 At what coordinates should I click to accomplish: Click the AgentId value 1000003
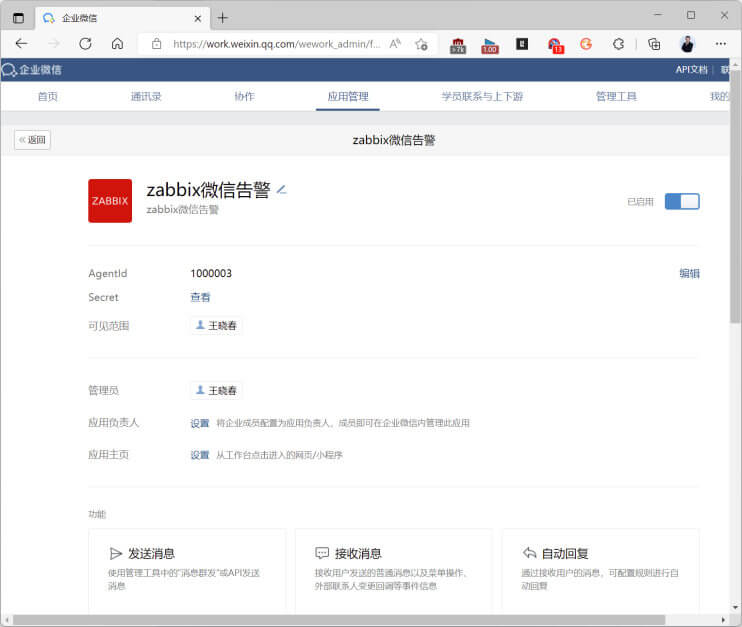(211, 274)
